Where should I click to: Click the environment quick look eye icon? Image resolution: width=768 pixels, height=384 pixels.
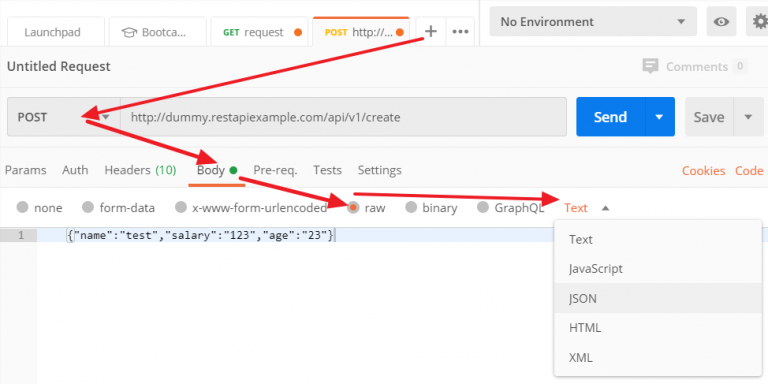pos(721,22)
